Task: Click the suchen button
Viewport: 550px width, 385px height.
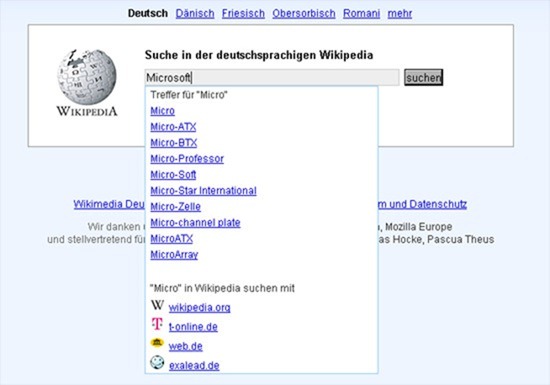Action: (x=424, y=77)
